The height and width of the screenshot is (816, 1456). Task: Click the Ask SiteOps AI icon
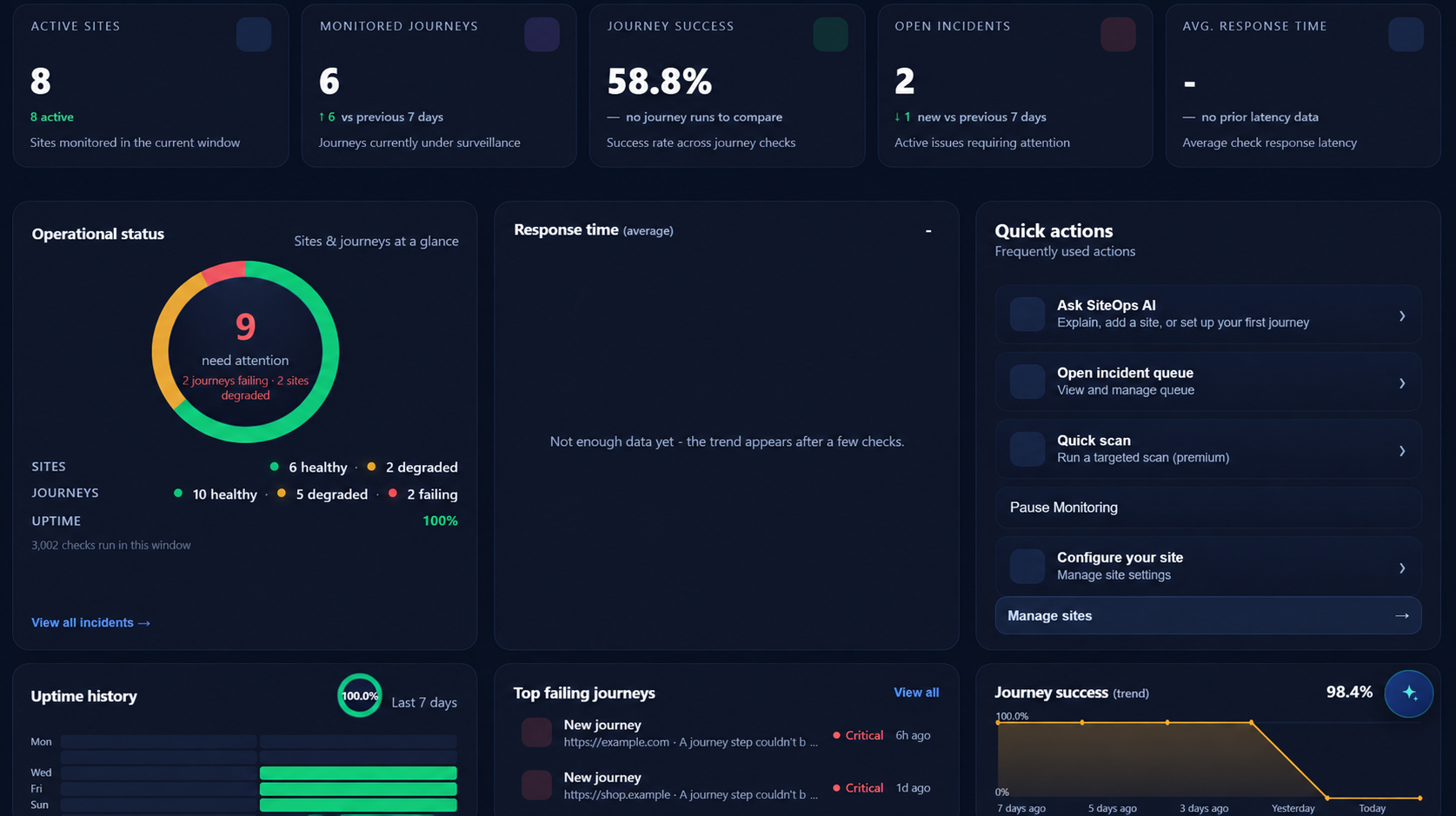pos(1027,314)
